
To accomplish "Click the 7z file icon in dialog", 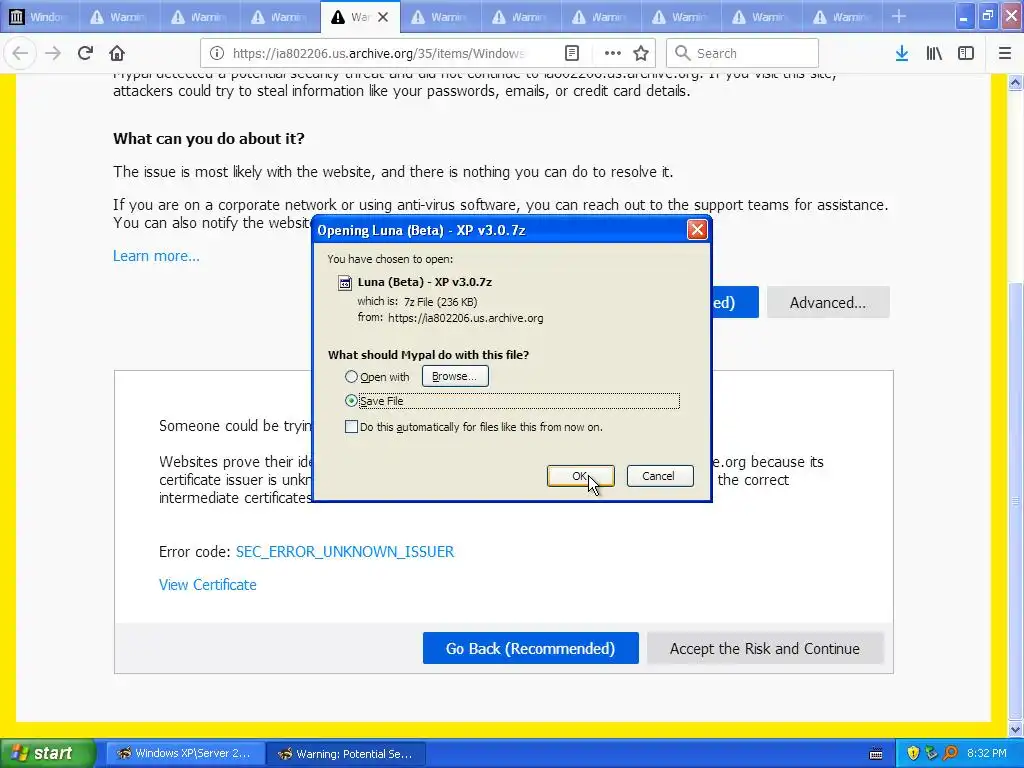I will click(344, 283).
